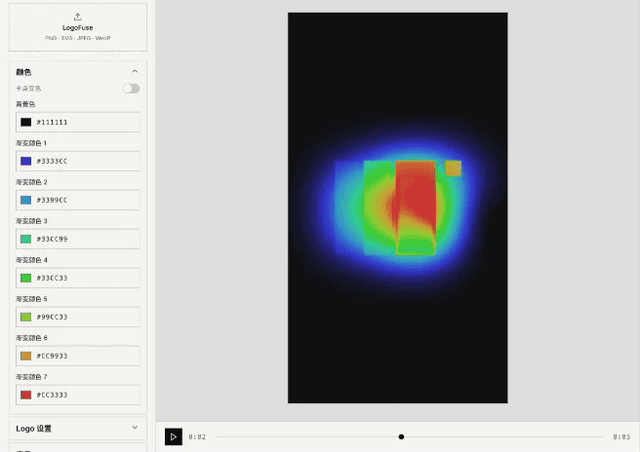This screenshot has height=452, width=640.
Task: Click the #111111 background hex field
Action: (x=78, y=122)
